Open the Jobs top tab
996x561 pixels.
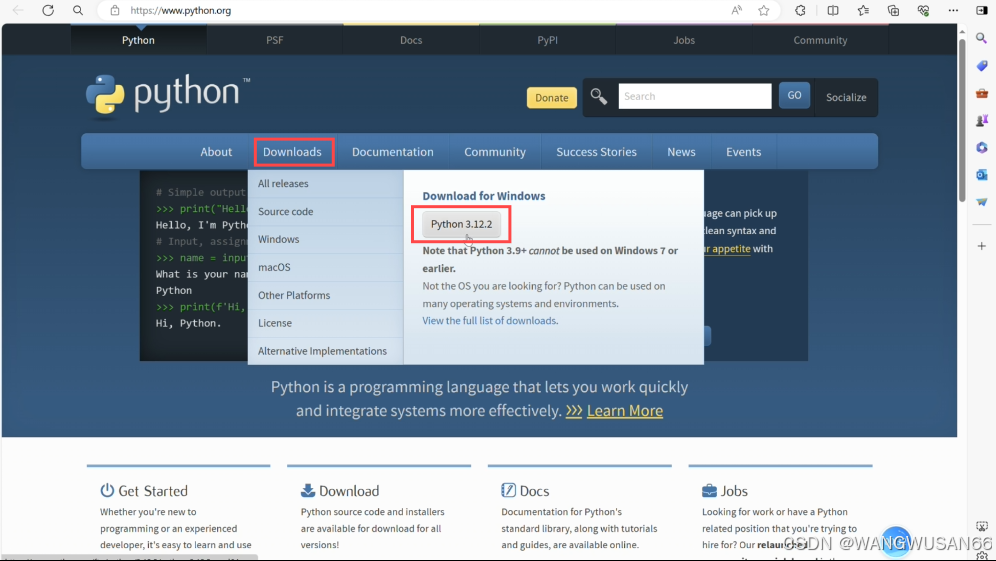pos(684,40)
